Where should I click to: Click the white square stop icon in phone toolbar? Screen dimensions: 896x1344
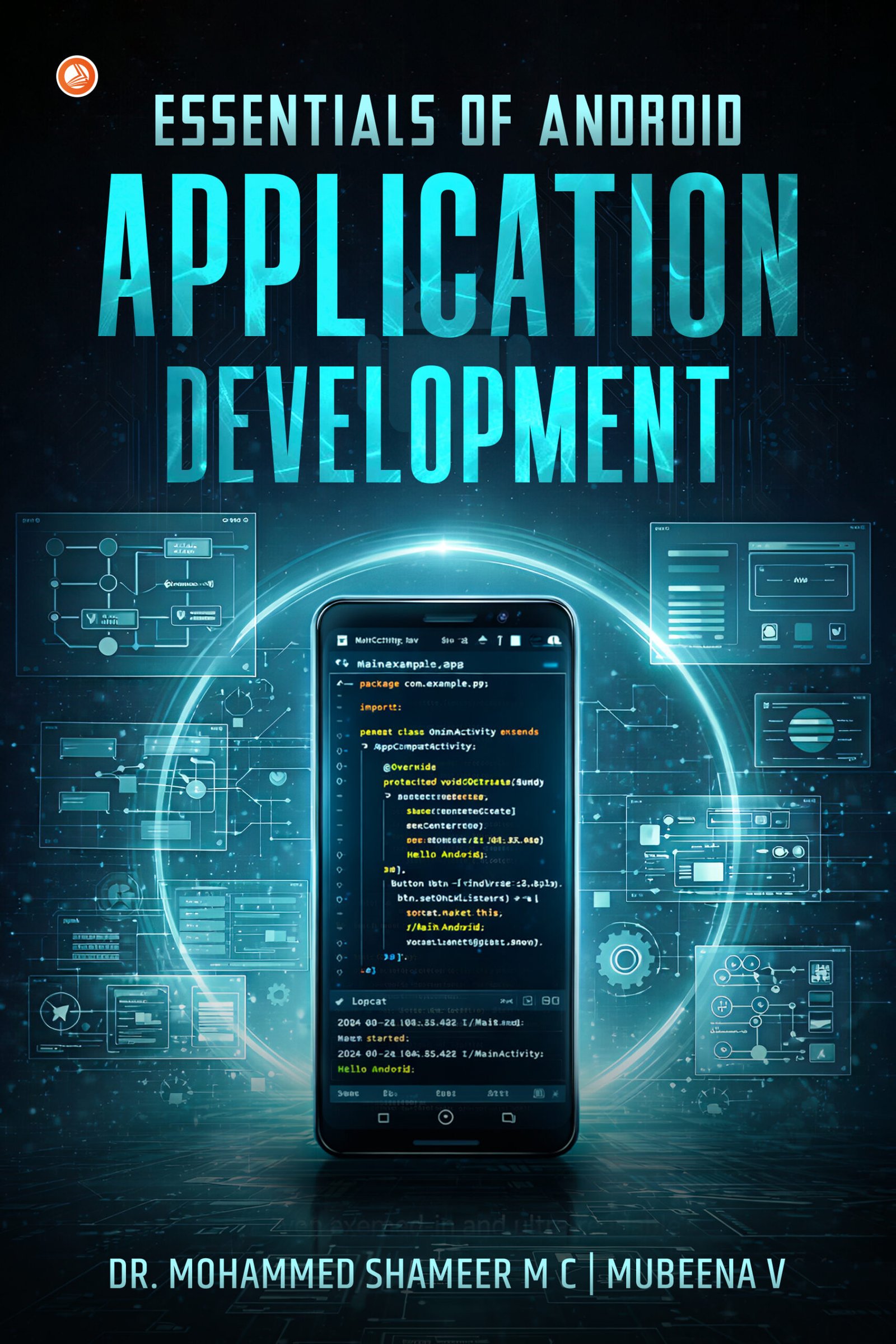coord(515,641)
